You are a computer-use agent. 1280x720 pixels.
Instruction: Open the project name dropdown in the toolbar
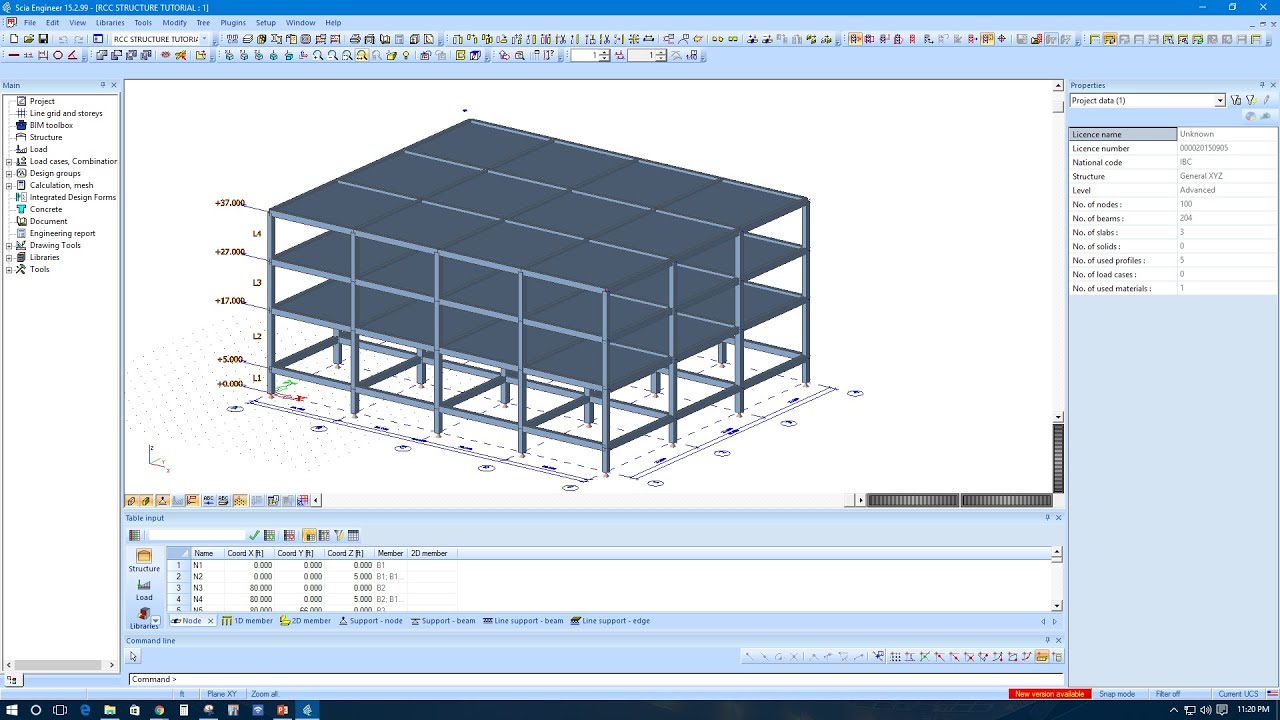205,38
